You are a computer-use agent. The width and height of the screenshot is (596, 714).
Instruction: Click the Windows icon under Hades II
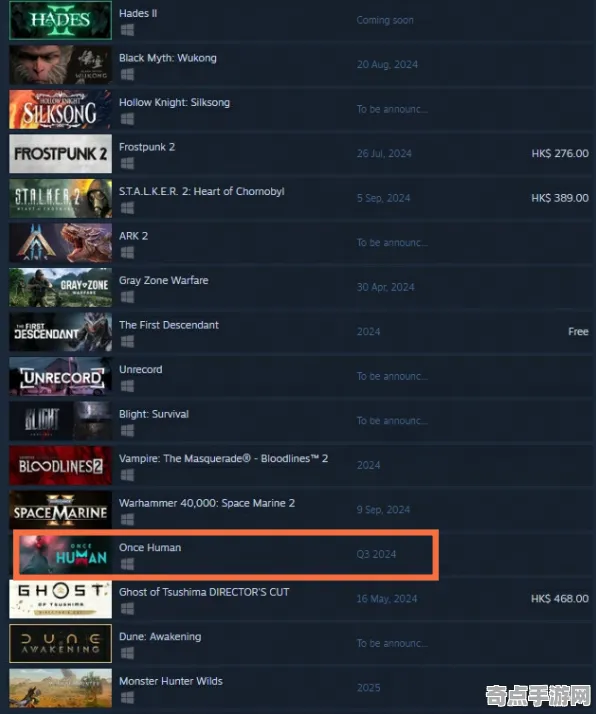point(127,30)
